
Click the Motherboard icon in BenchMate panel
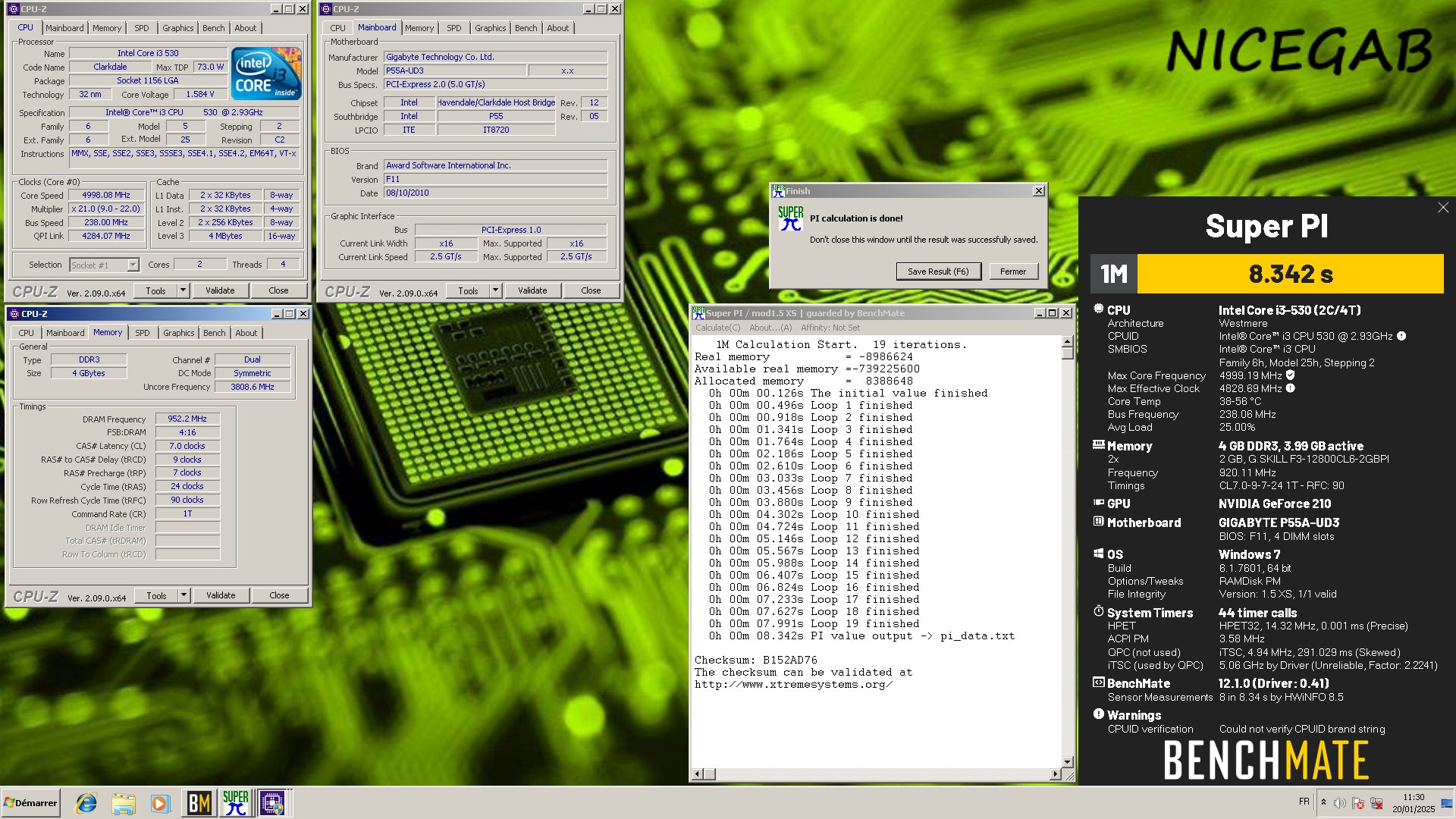point(1098,522)
